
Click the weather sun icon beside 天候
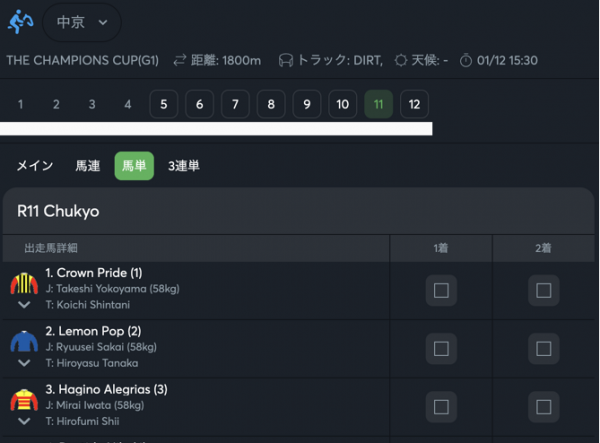coord(401,60)
